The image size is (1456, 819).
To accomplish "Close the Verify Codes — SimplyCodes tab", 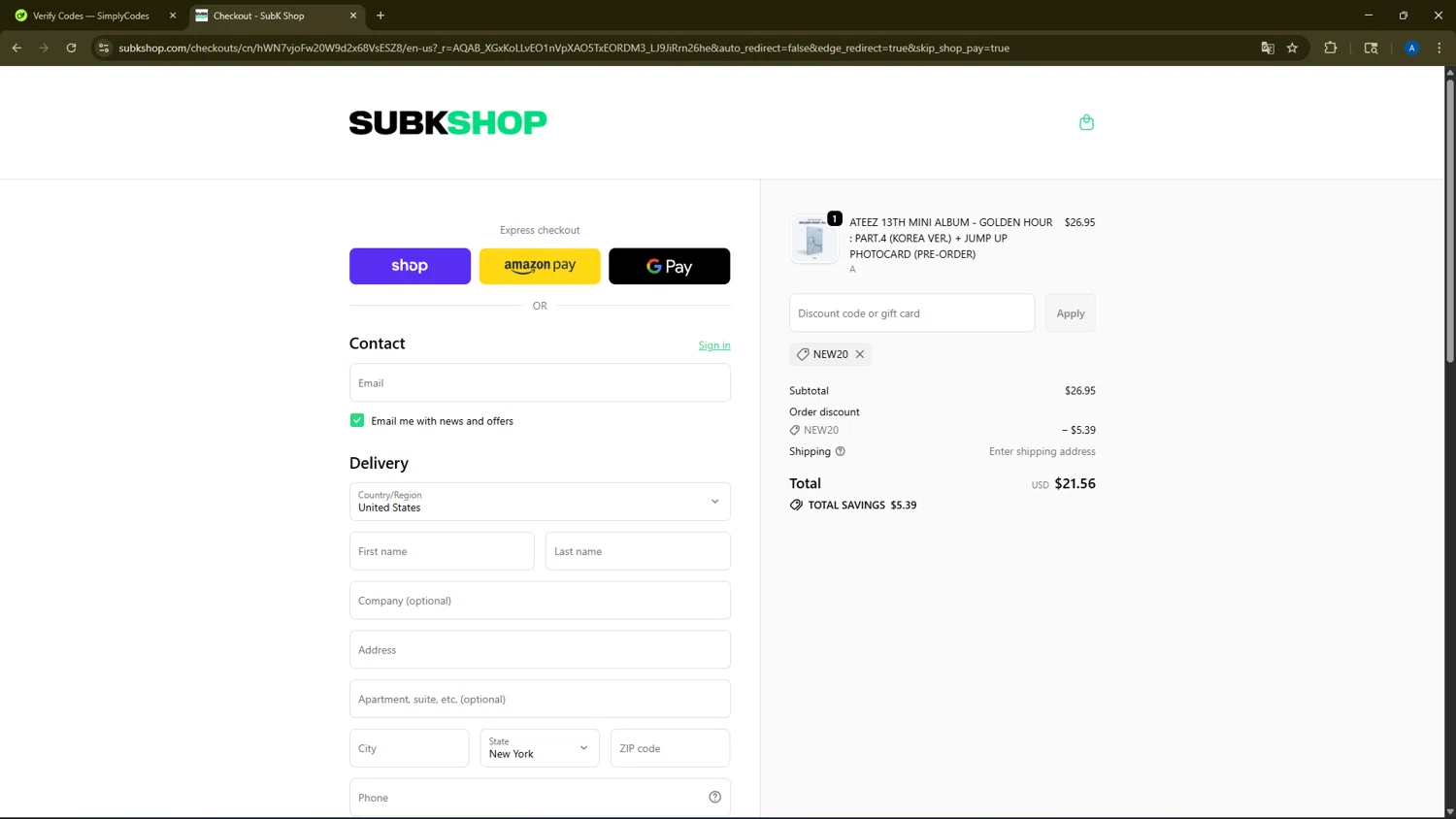I will 173,16.
